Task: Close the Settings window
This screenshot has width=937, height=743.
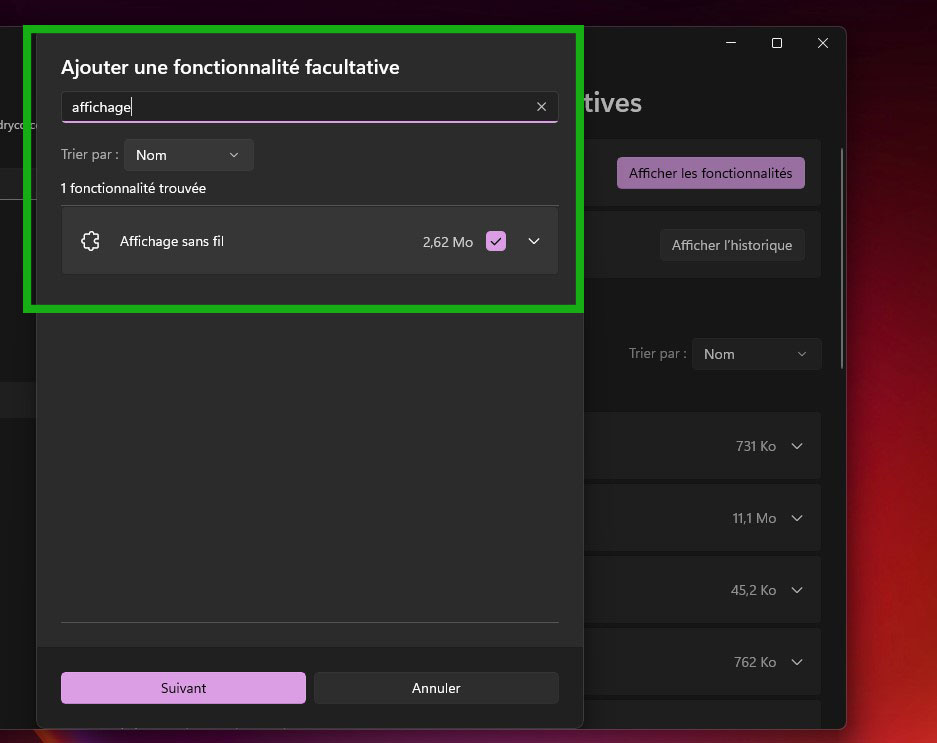Action: (x=823, y=43)
